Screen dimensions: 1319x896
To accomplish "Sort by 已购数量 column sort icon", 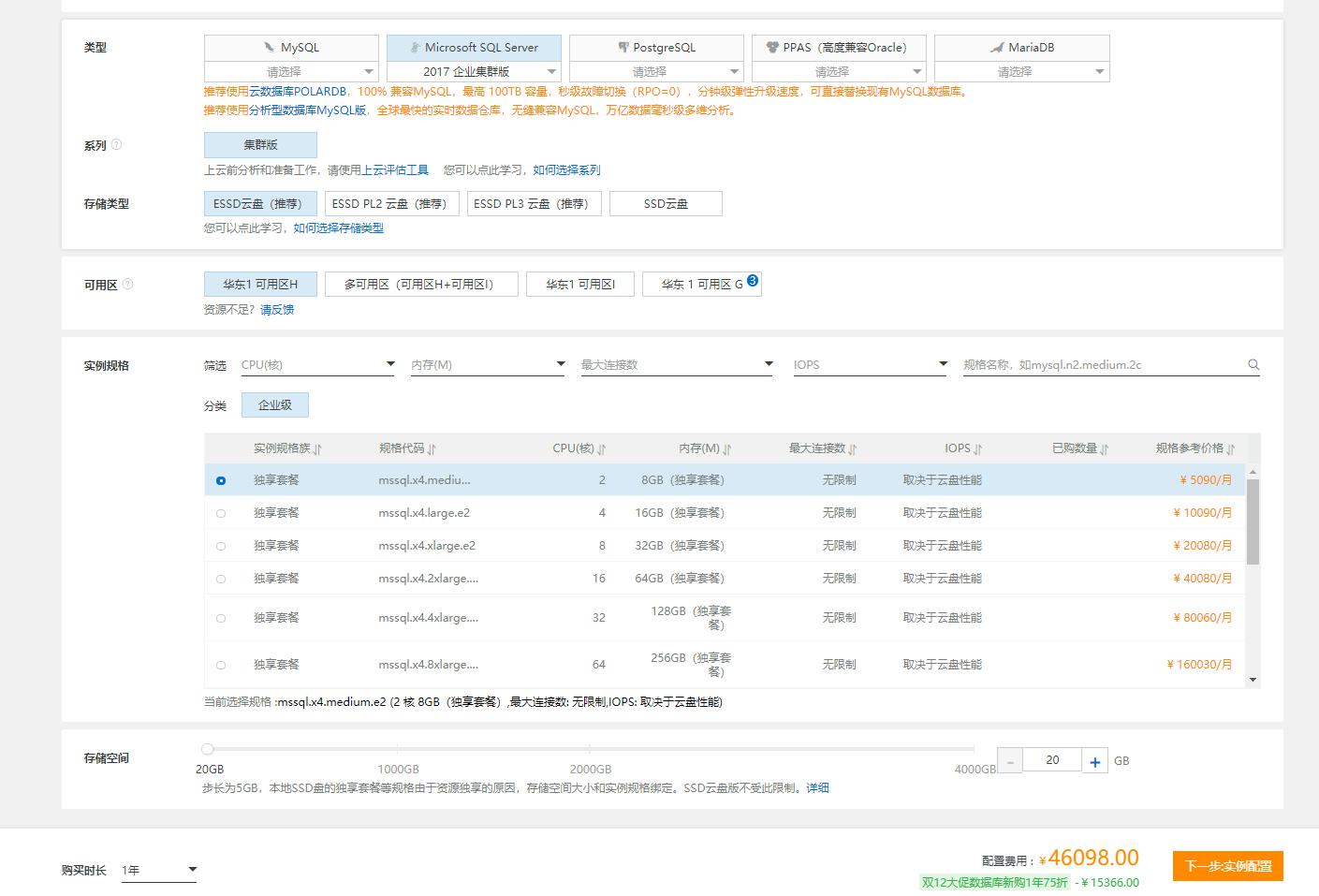I will tap(1105, 448).
